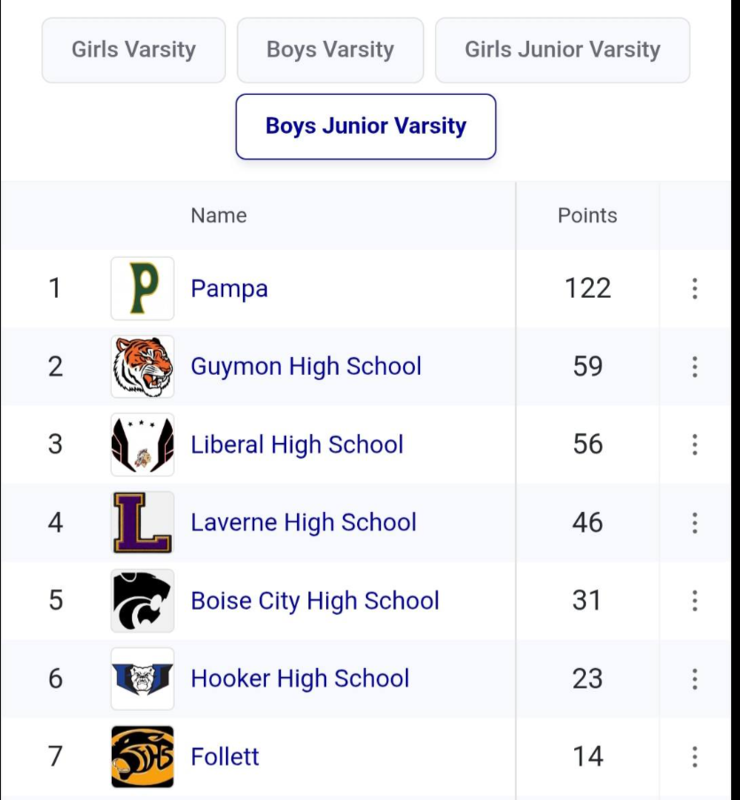
Task: Open the Boise City High School link
Action: point(315,601)
